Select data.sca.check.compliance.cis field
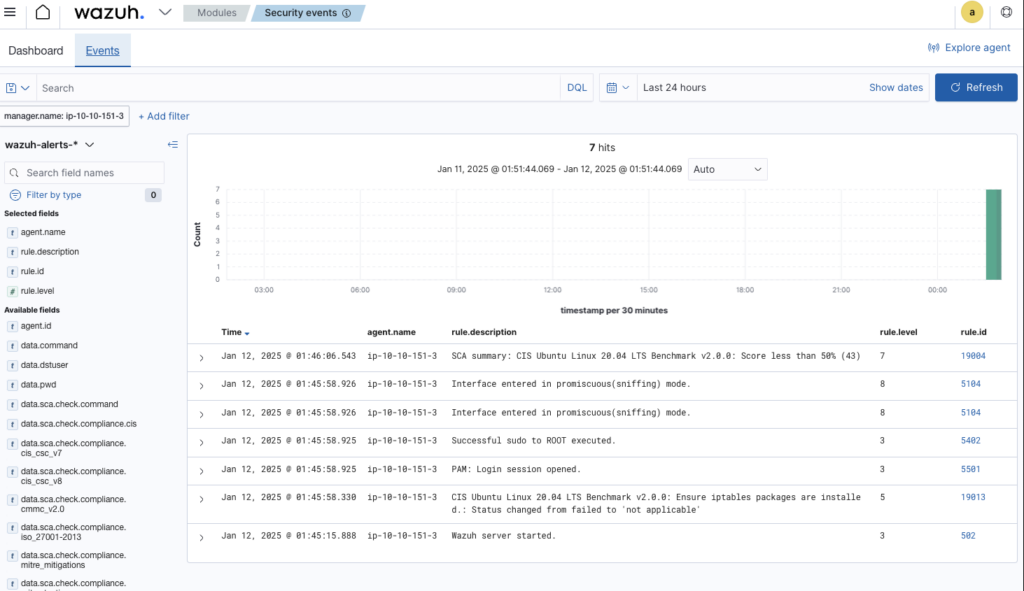The image size is (1024, 591). pyautogui.click(x=78, y=424)
